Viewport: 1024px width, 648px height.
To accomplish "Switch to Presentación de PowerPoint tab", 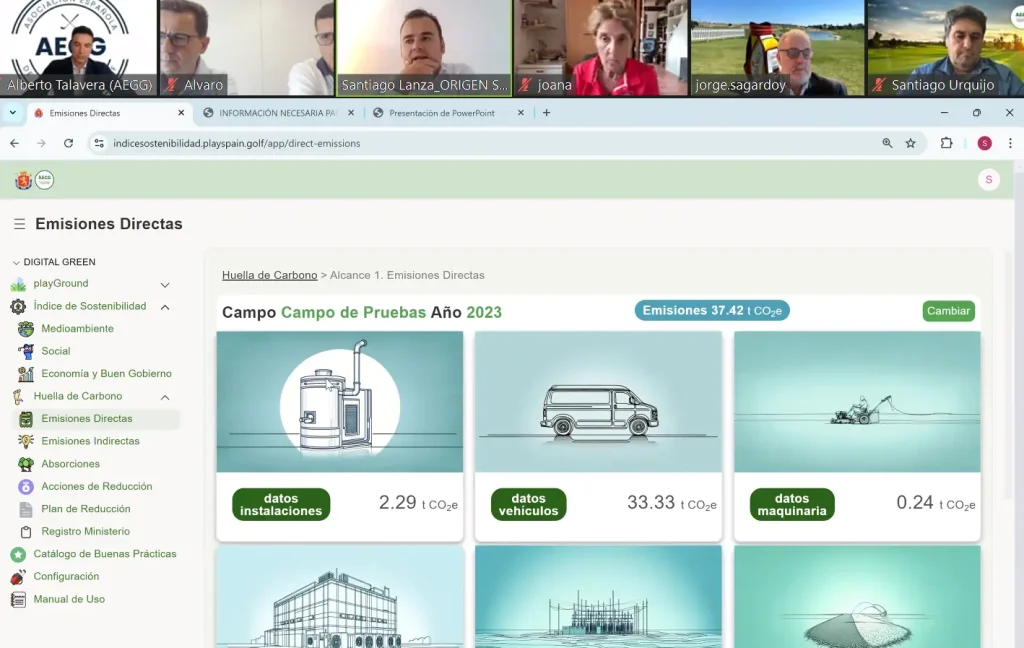I will pyautogui.click(x=441, y=113).
